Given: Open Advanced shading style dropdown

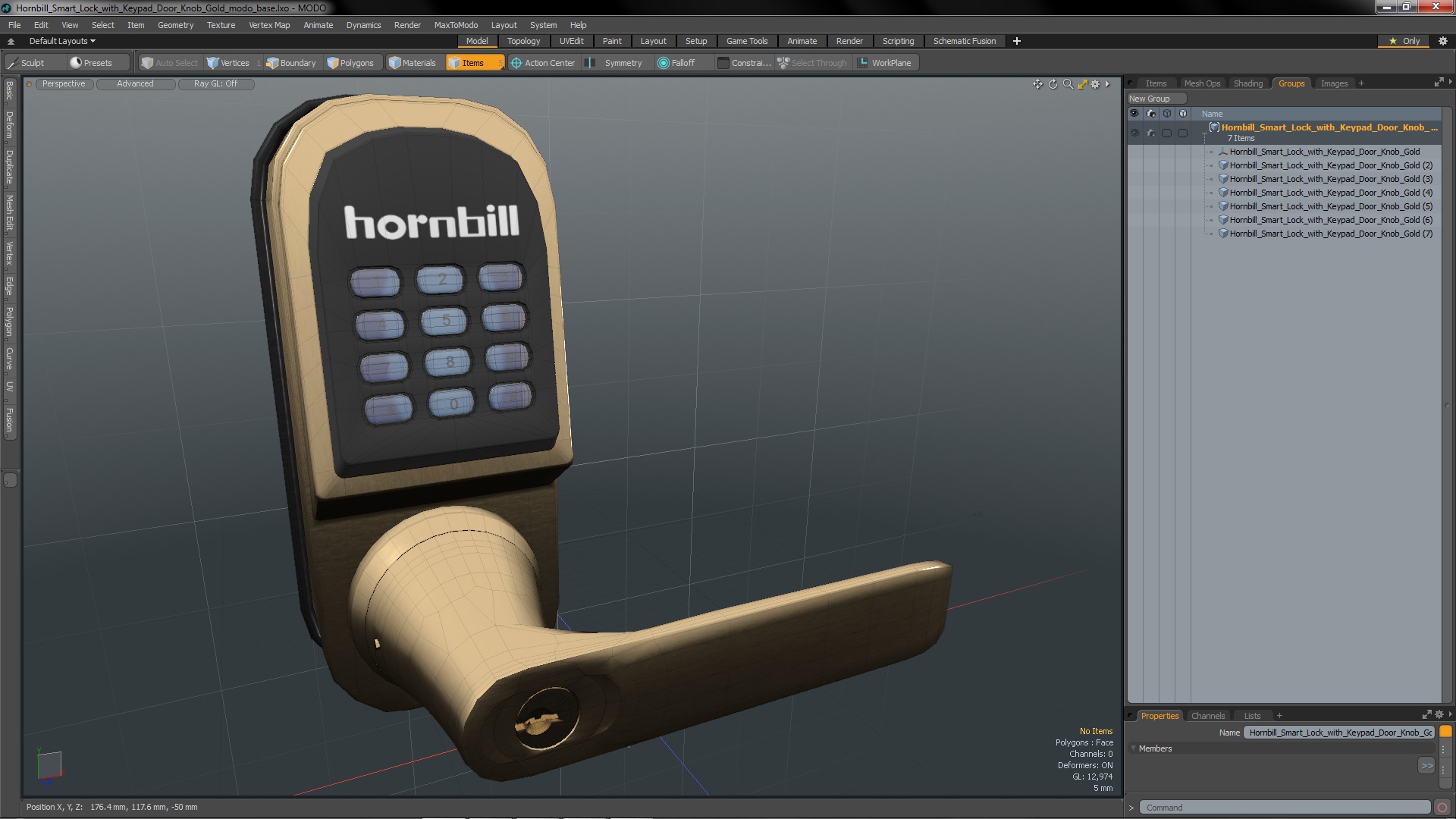Looking at the screenshot, I should pyautogui.click(x=135, y=84).
